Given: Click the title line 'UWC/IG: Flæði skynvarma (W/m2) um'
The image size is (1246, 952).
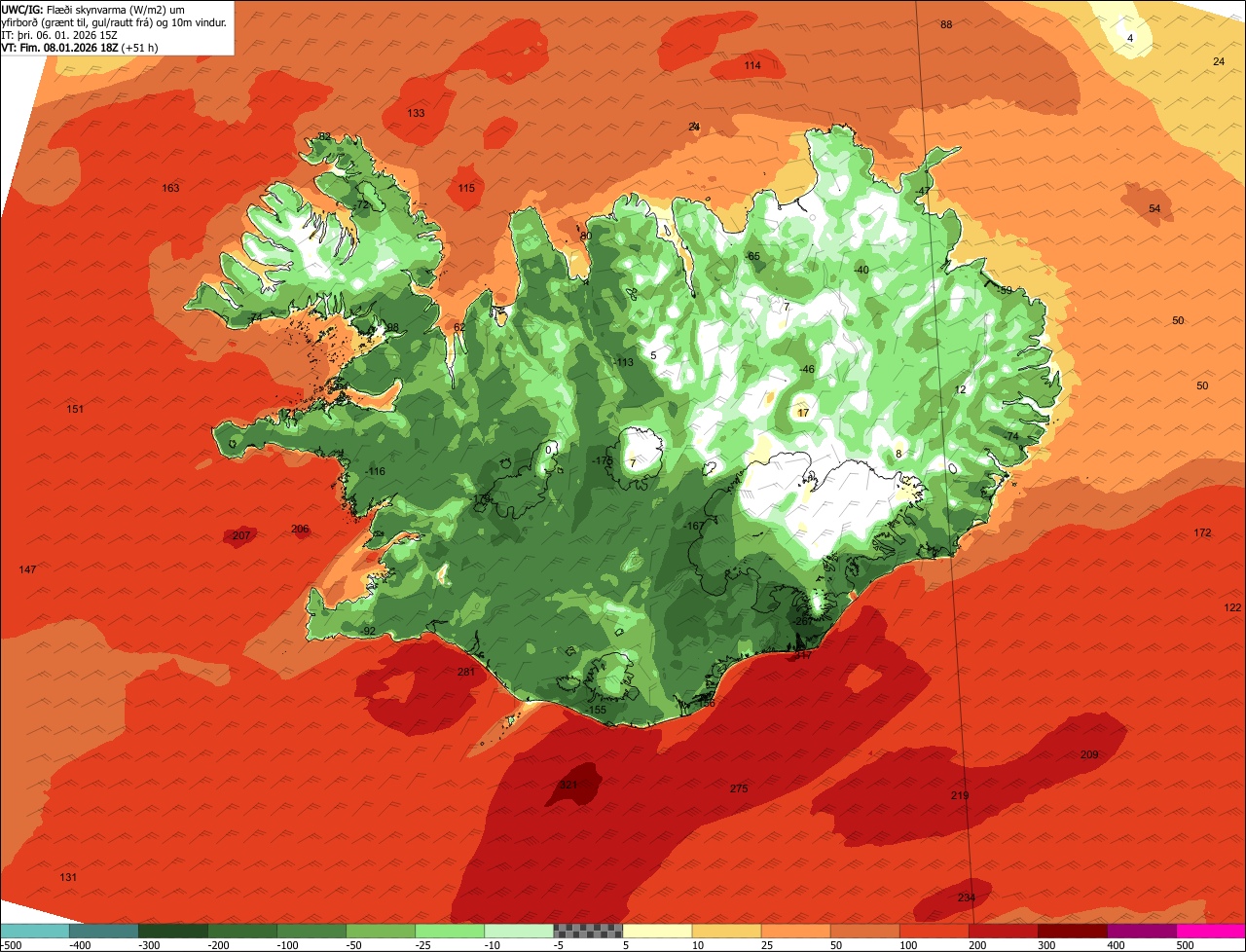Looking at the screenshot, I should point(93,9).
